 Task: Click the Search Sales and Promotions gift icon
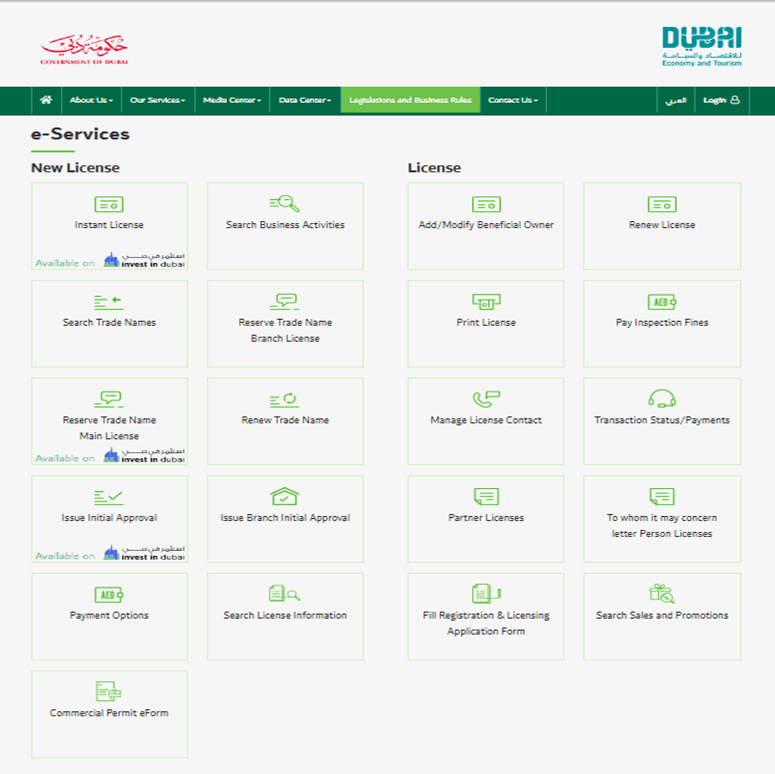[662, 594]
